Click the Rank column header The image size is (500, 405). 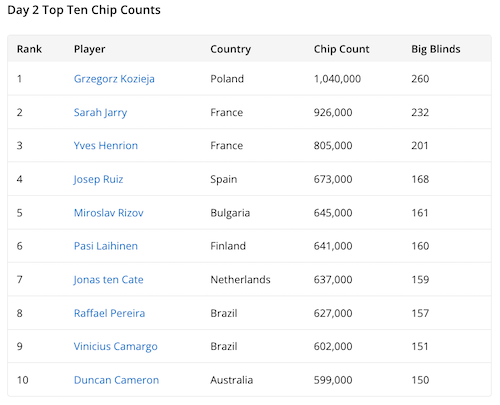point(29,49)
